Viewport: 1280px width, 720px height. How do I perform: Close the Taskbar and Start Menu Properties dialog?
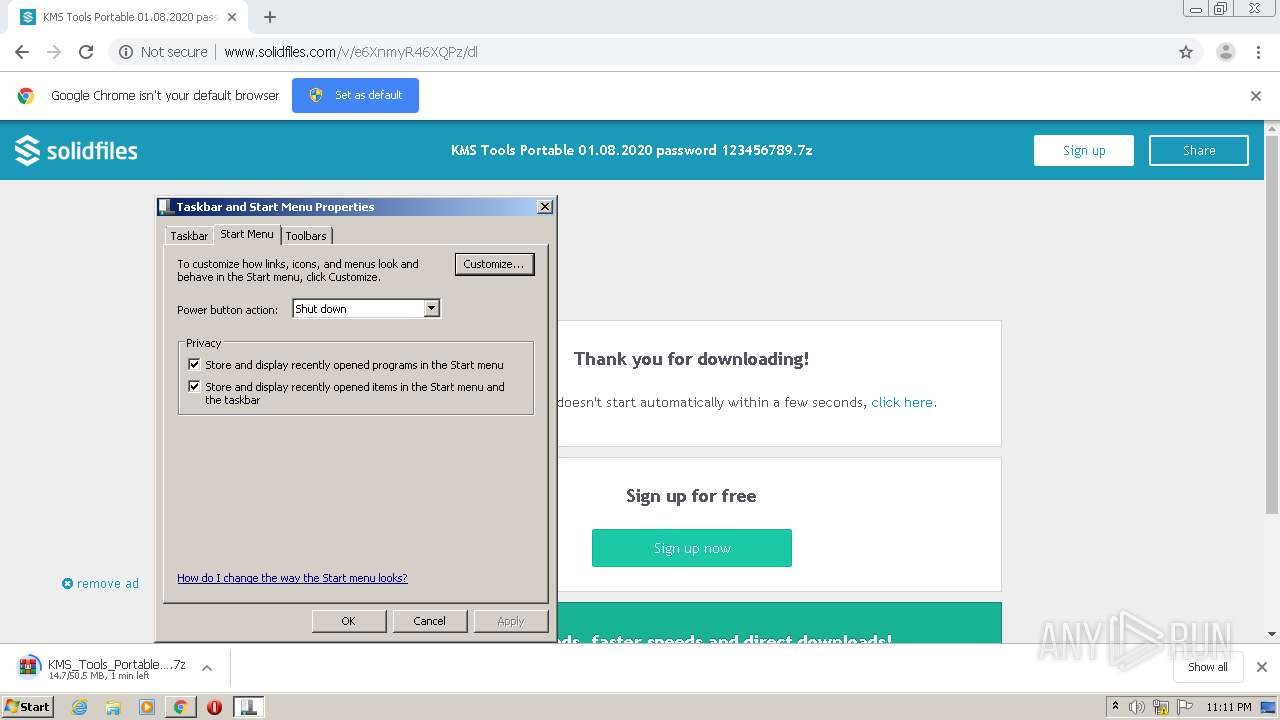(x=545, y=207)
